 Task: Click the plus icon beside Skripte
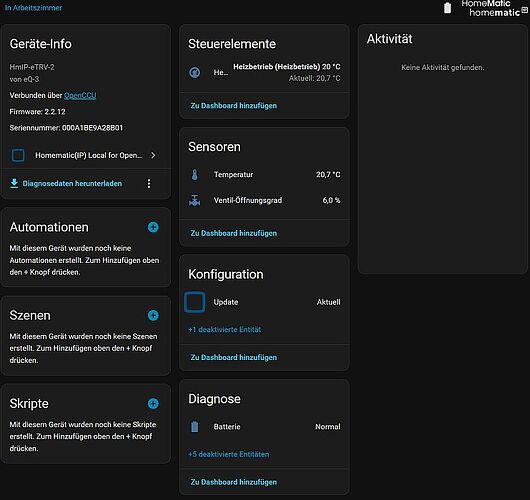click(x=153, y=403)
